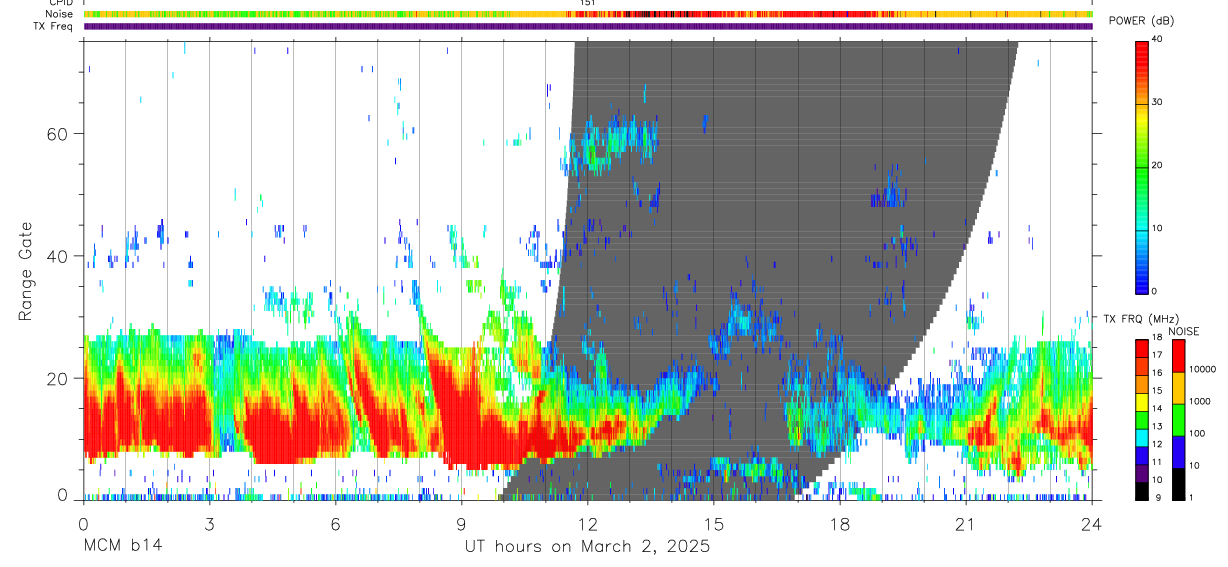Screen dimensions: 1228x567
Task: Click the '0' hour tick on the UT axis
Action: click(x=83, y=524)
